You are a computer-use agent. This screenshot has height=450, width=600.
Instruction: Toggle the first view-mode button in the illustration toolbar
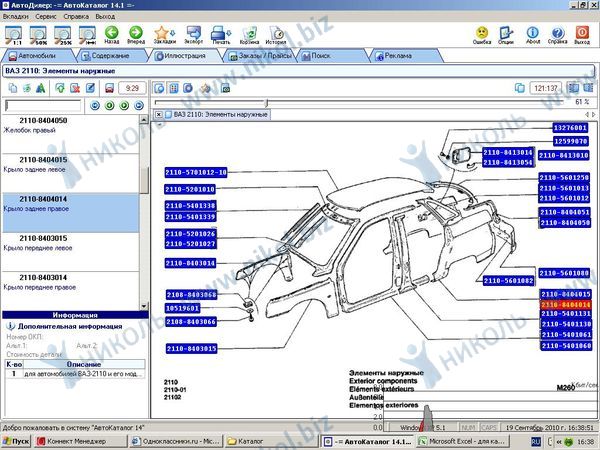159,88
